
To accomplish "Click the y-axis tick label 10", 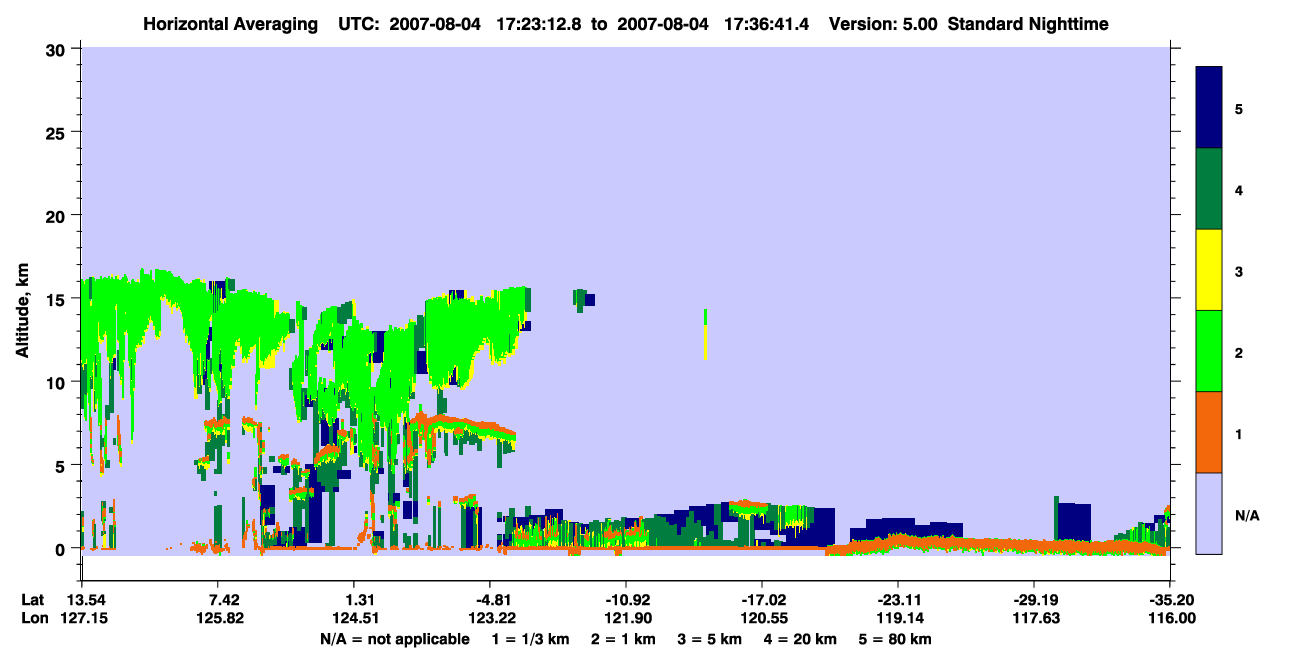I will click(x=57, y=382).
